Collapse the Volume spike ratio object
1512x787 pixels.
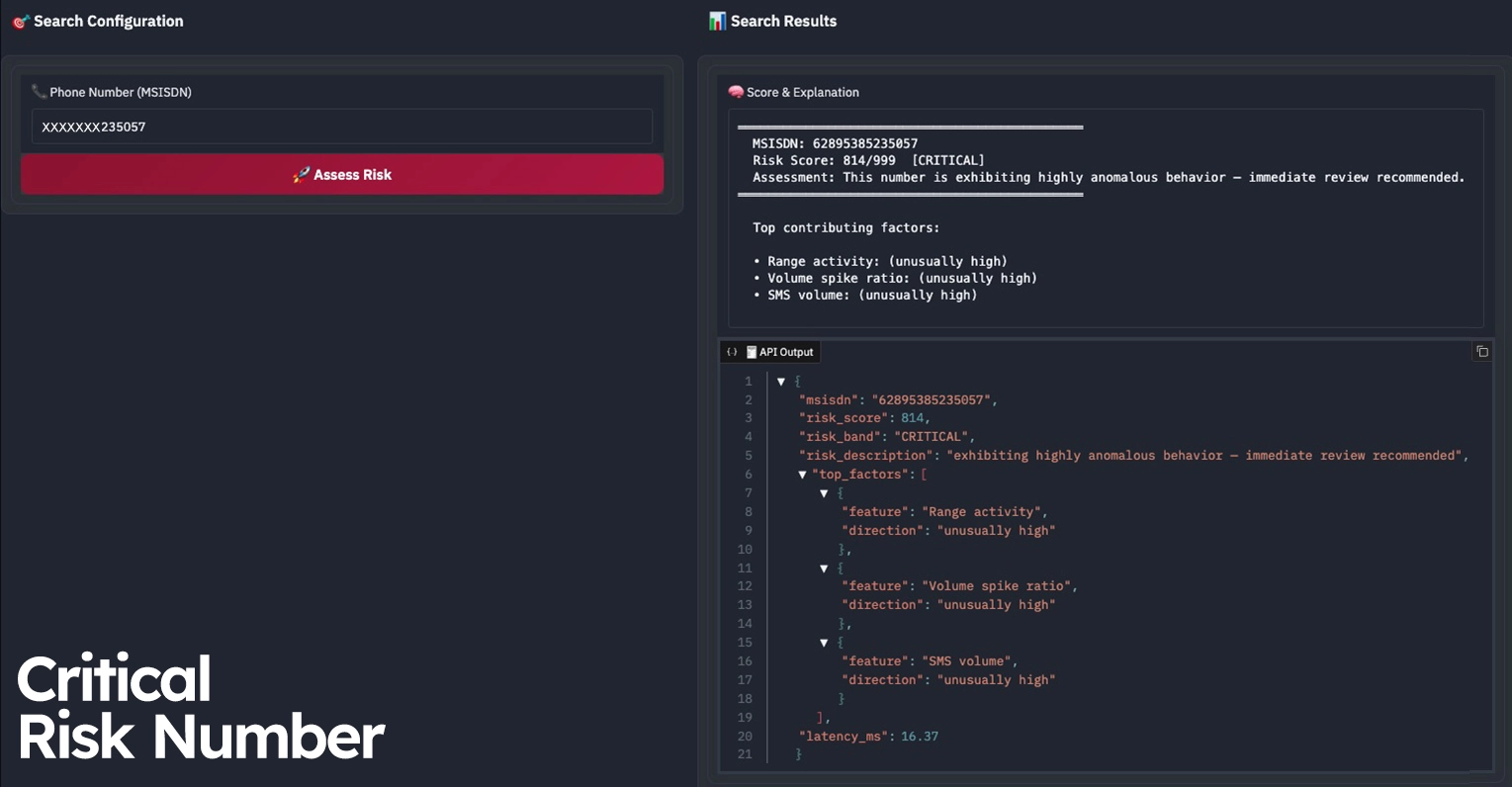[x=824, y=568]
